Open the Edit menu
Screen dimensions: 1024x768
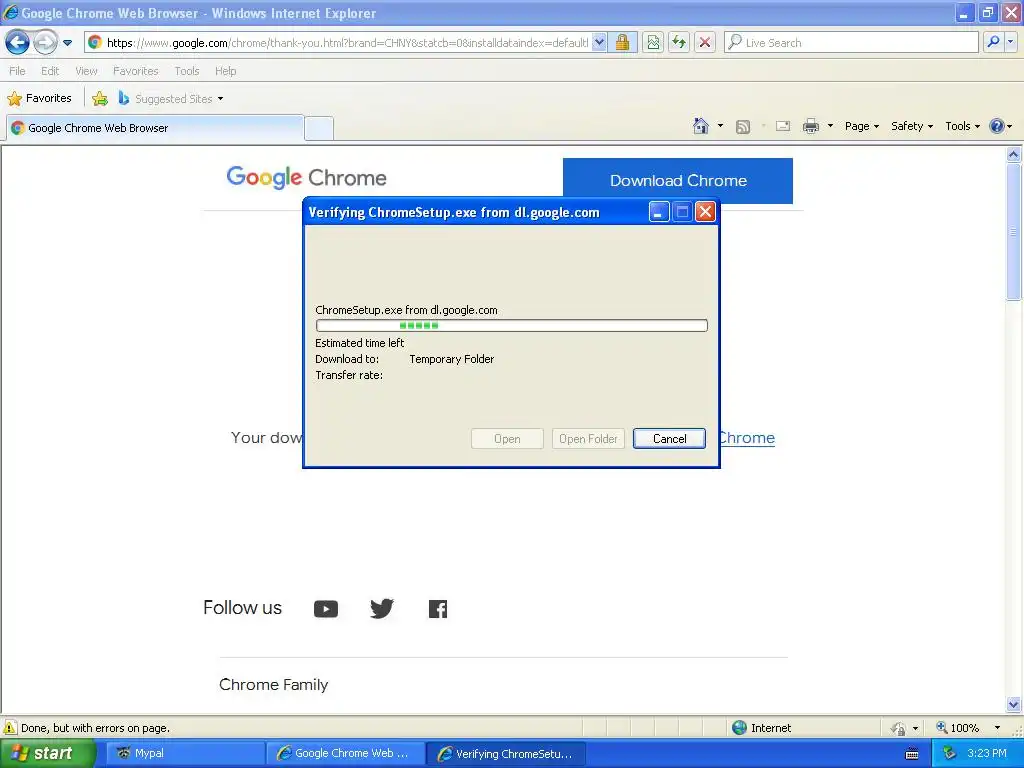(x=50, y=71)
